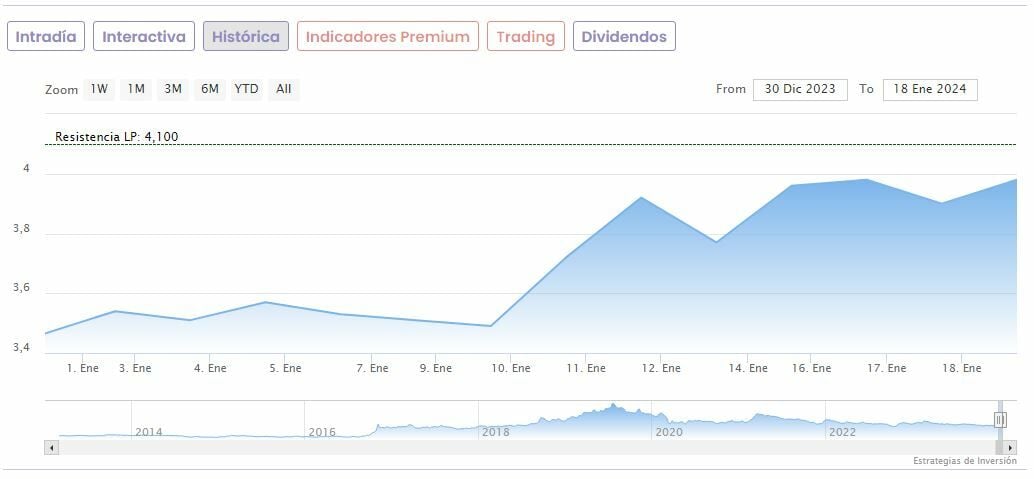Click the To date field

930,89
